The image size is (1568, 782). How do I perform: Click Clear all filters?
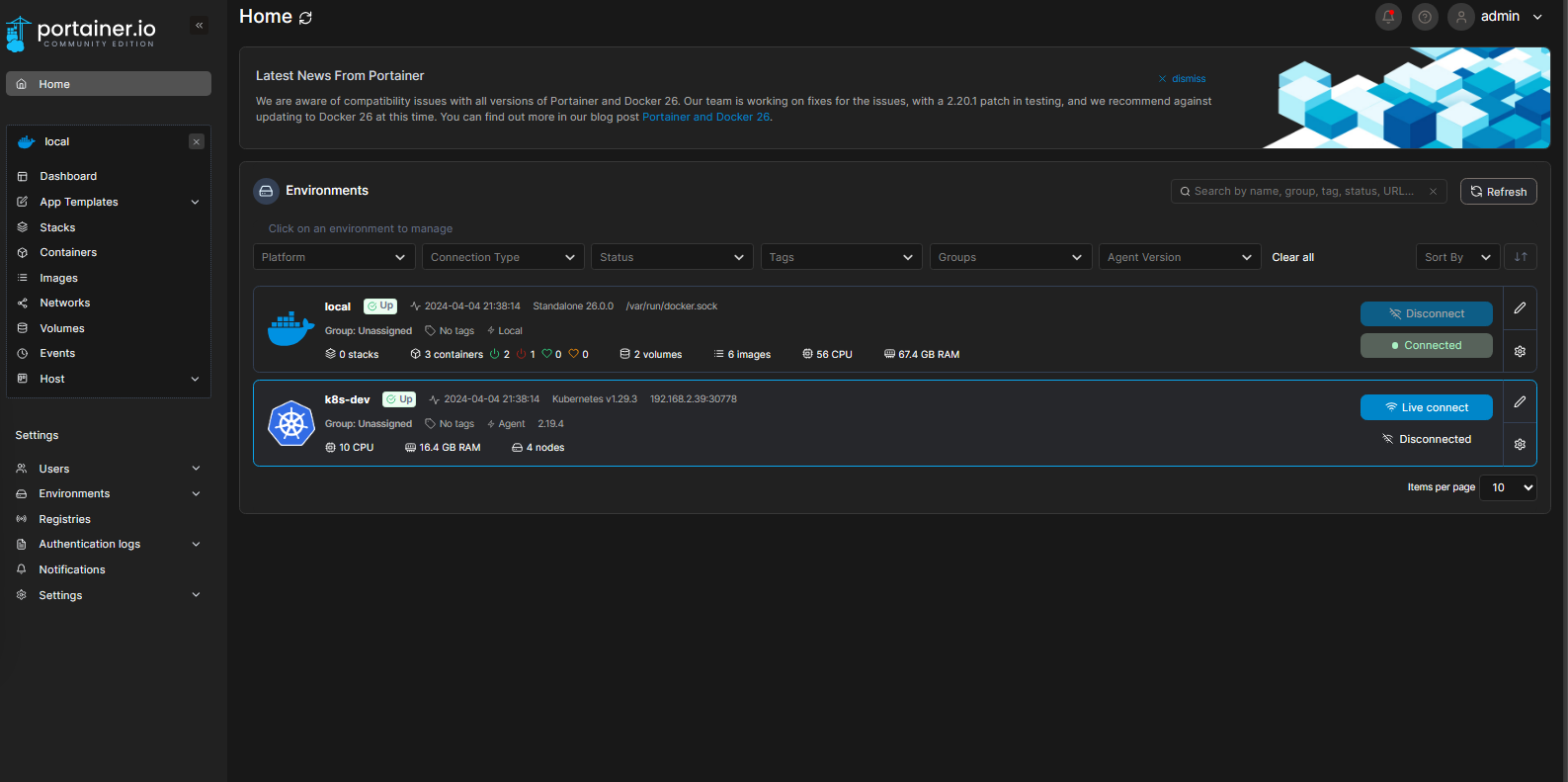pos(1292,257)
